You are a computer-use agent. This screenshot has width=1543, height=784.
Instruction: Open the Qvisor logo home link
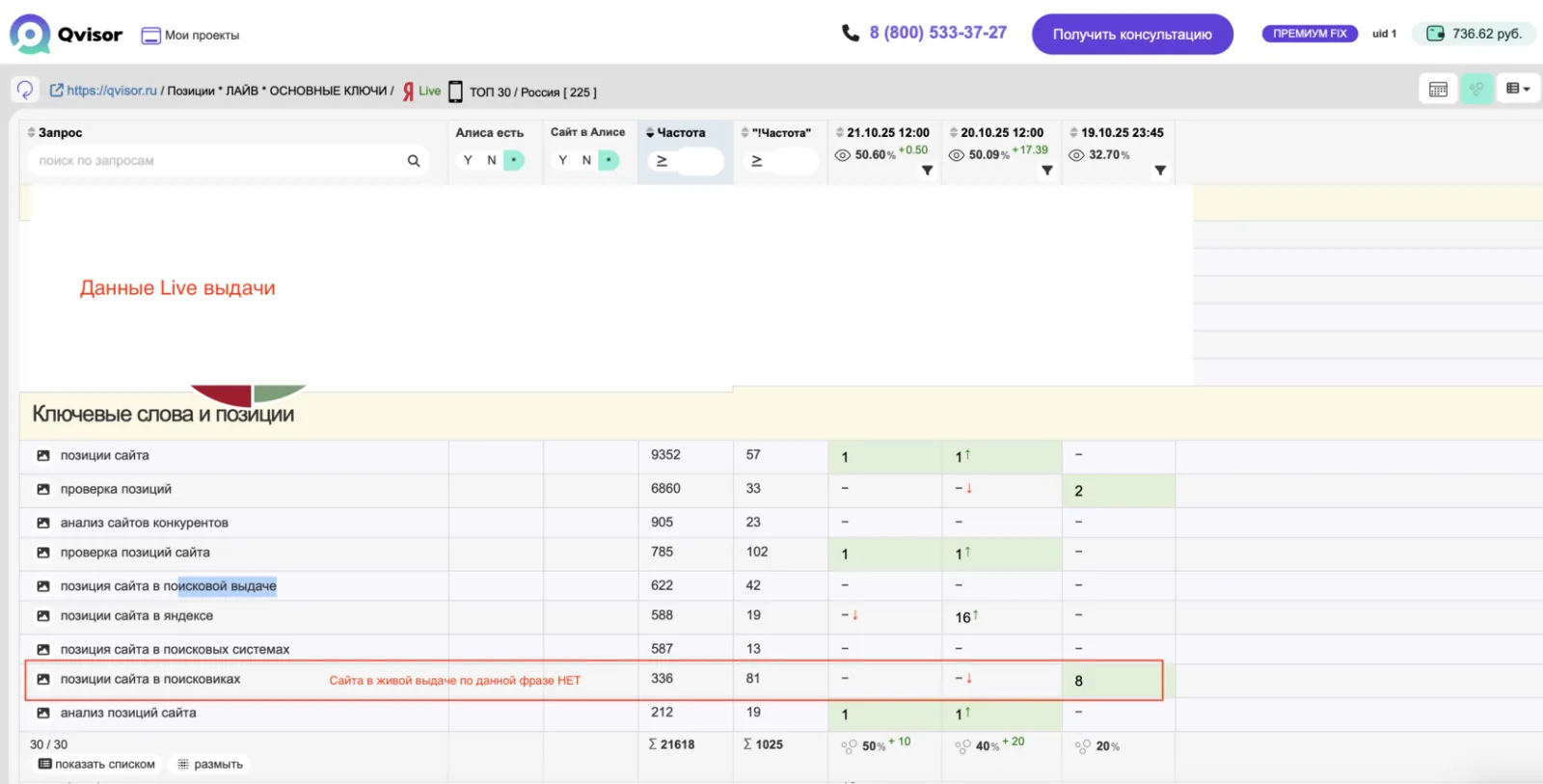pos(66,35)
